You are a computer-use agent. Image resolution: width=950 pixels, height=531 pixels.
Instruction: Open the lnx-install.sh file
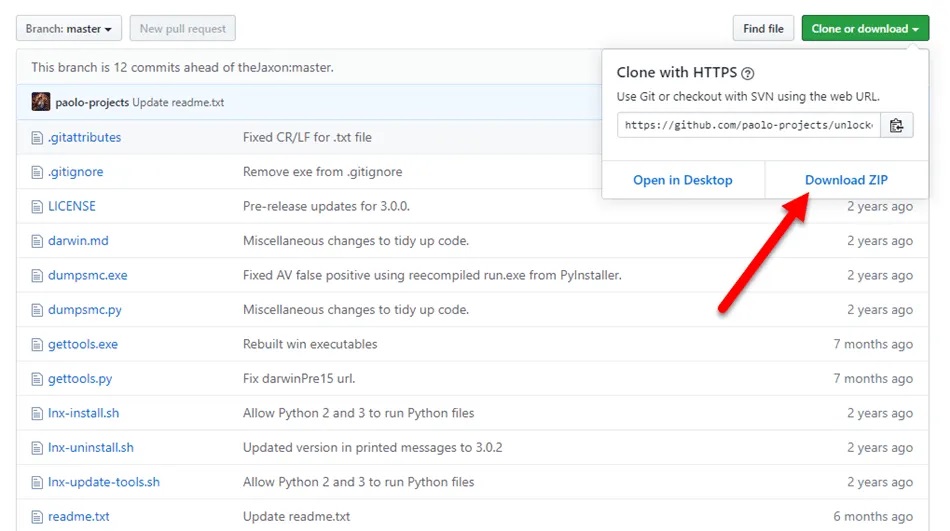click(x=83, y=413)
